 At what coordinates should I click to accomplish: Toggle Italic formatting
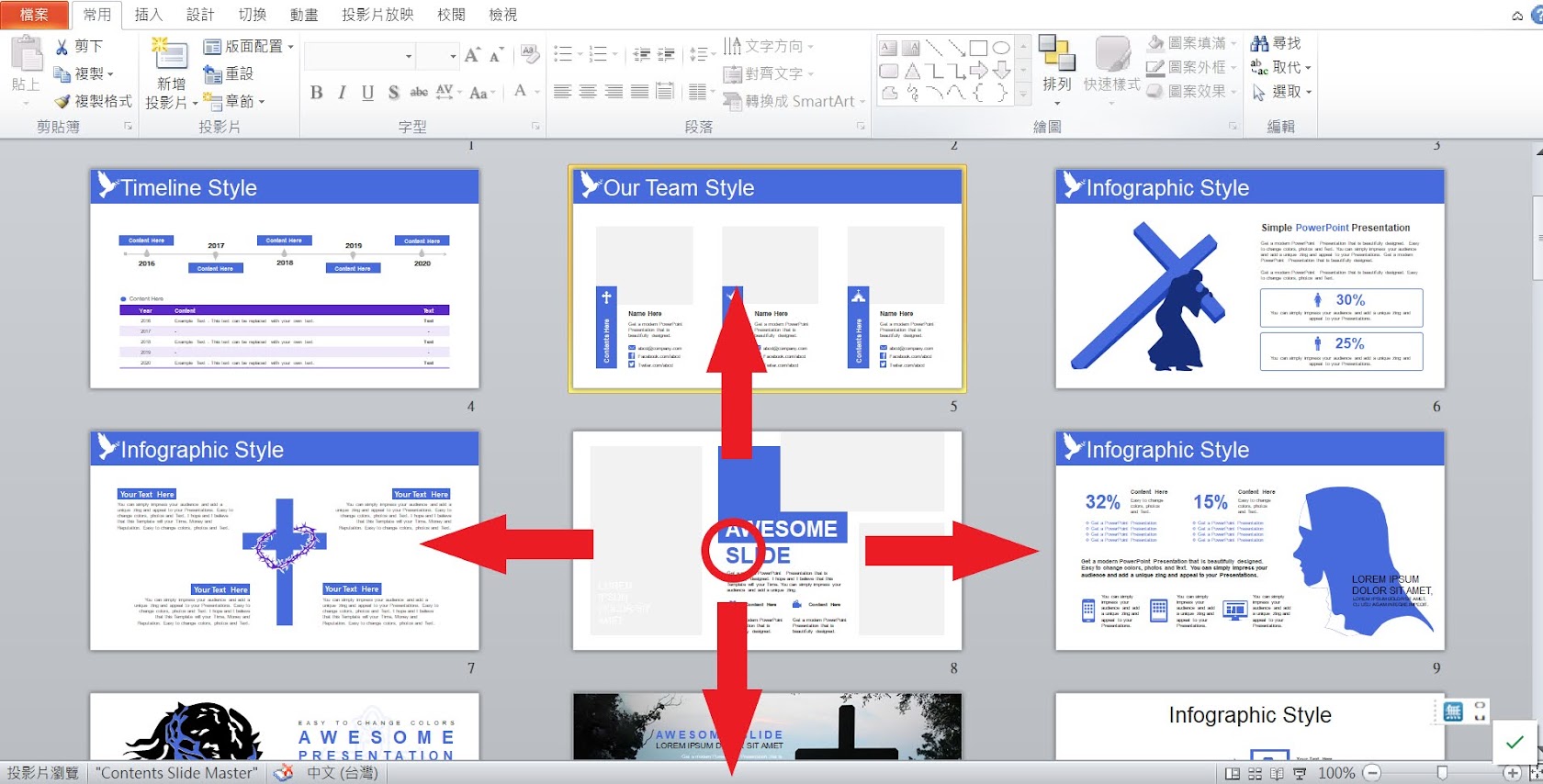coord(342,92)
